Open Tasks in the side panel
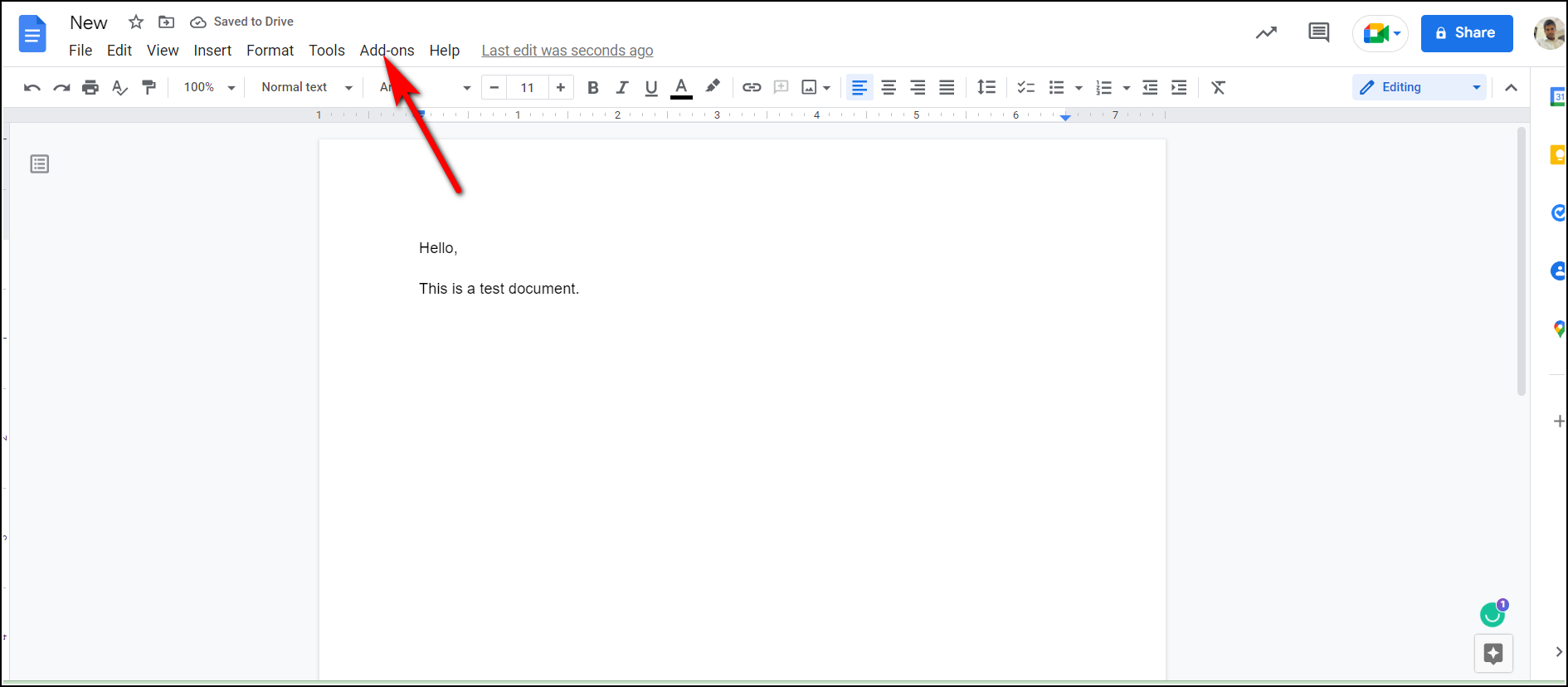 coord(1558,213)
